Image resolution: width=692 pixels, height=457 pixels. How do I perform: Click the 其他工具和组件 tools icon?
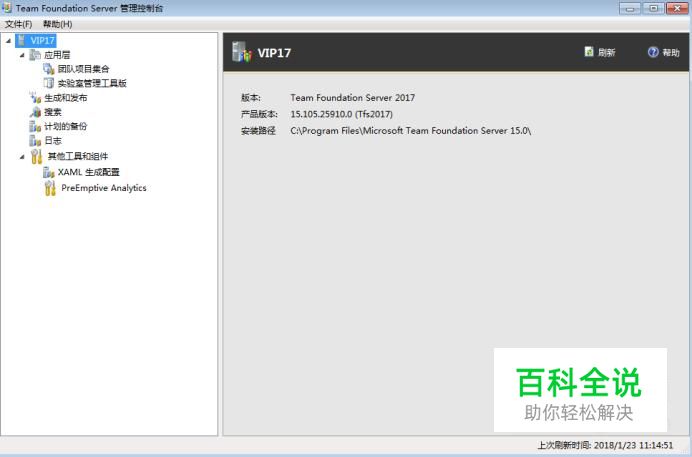[37, 156]
